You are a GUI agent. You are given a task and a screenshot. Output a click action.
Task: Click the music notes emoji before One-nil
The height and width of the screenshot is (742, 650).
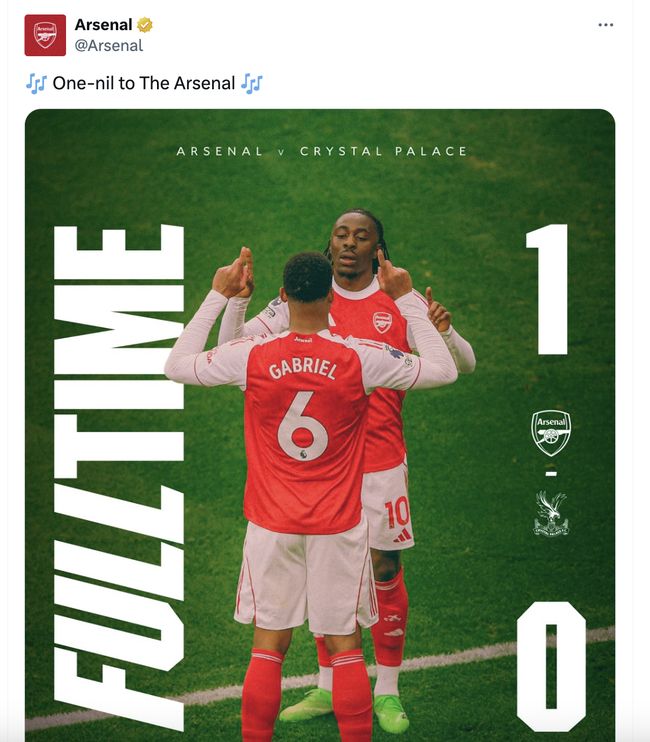pos(36,84)
